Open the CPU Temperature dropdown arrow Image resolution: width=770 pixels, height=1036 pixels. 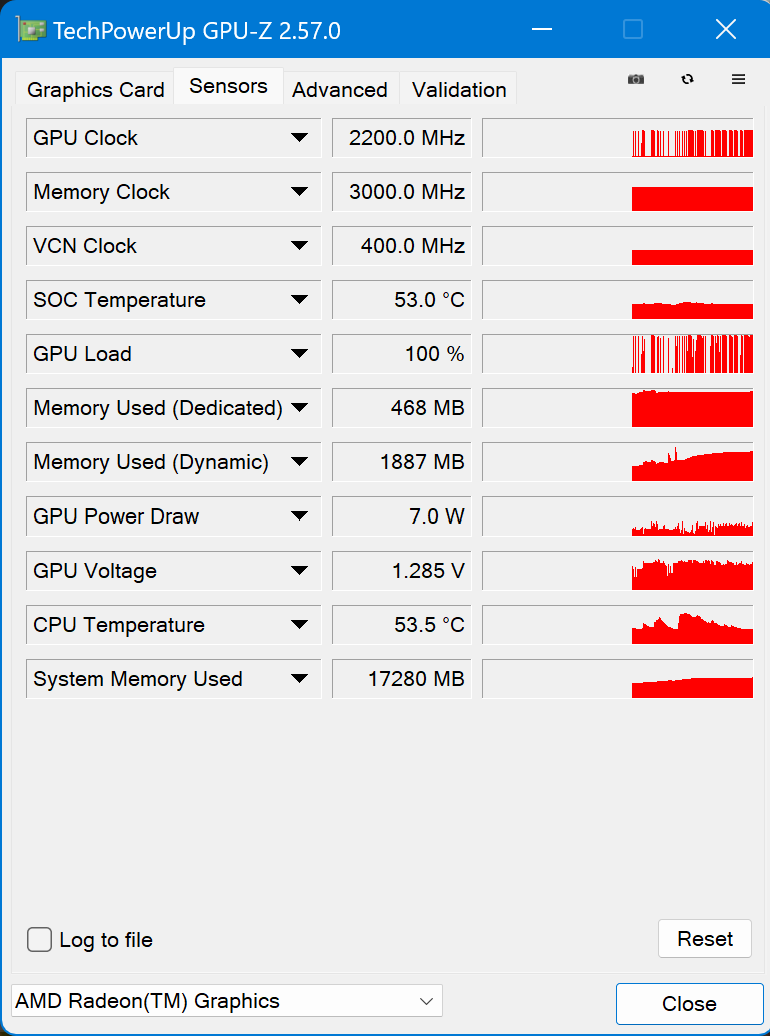tap(299, 624)
